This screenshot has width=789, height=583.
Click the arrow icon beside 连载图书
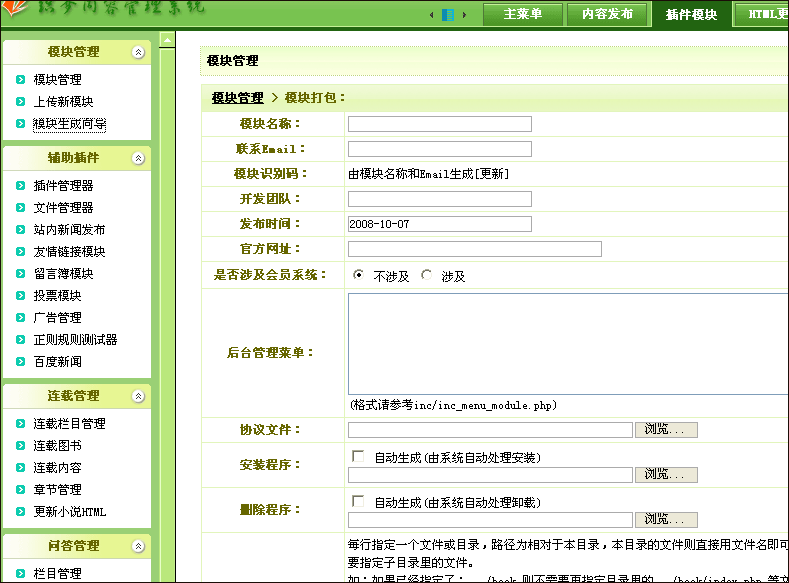20,446
